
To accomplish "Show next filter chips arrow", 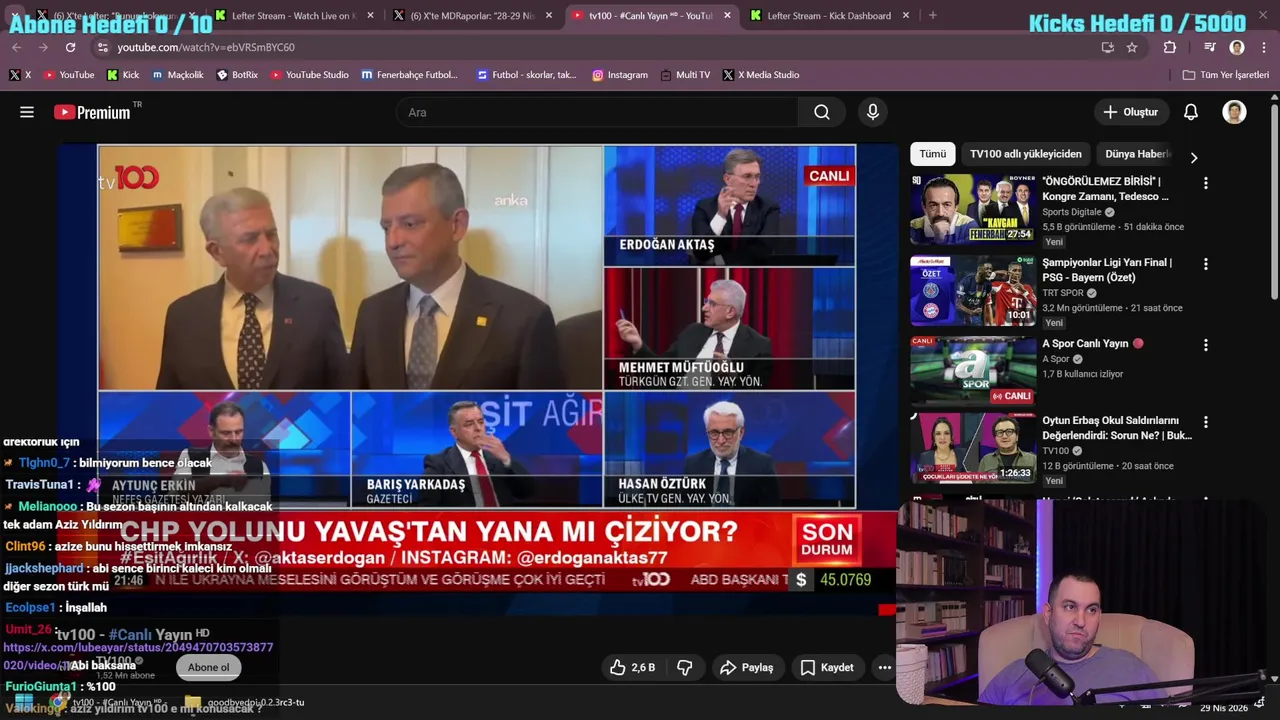I will (x=1193, y=157).
